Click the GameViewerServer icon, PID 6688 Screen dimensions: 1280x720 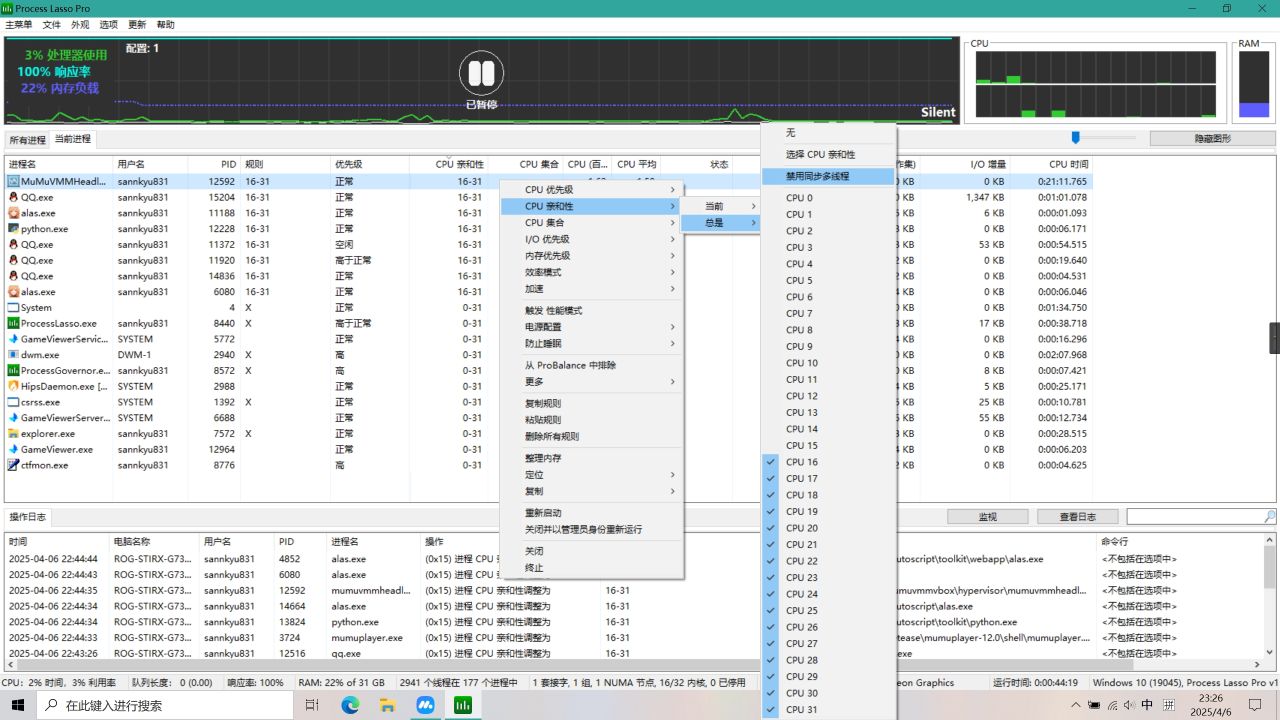14,418
